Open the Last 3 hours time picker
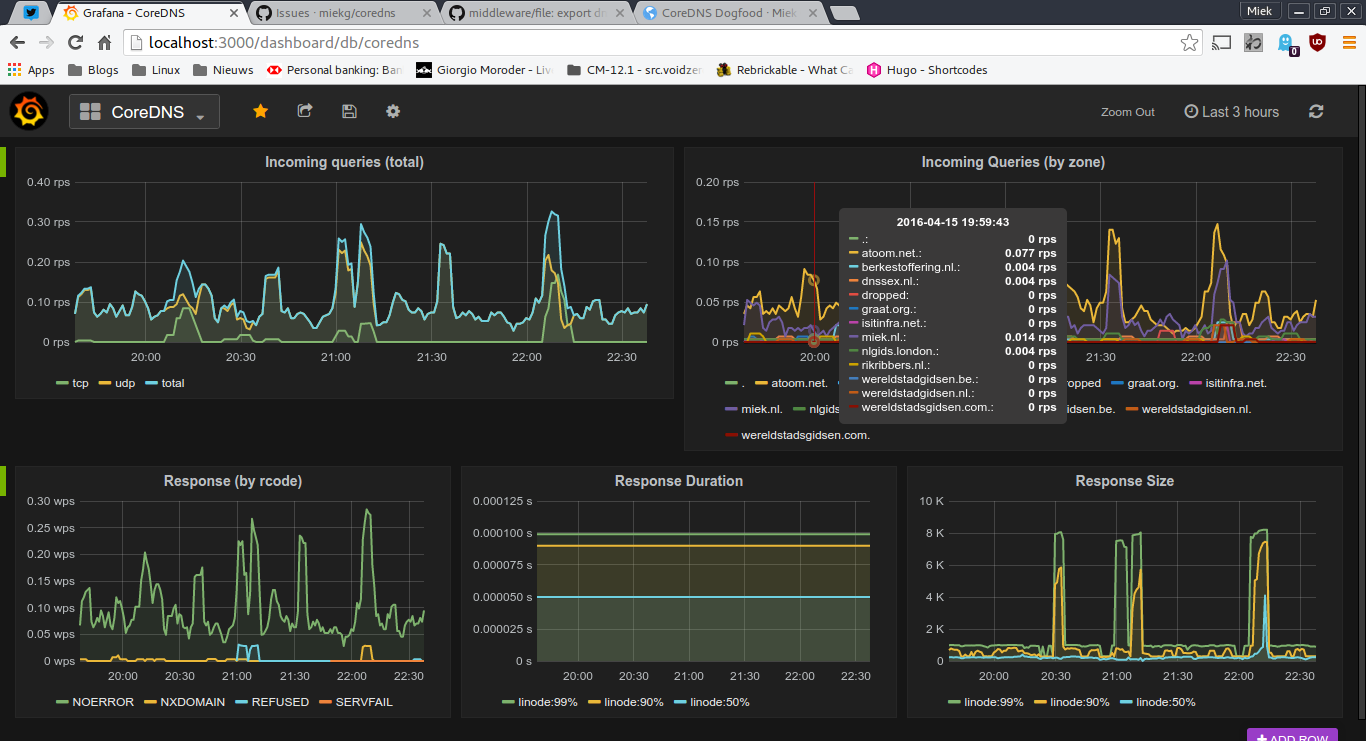1366x741 pixels. pyautogui.click(x=1231, y=112)
